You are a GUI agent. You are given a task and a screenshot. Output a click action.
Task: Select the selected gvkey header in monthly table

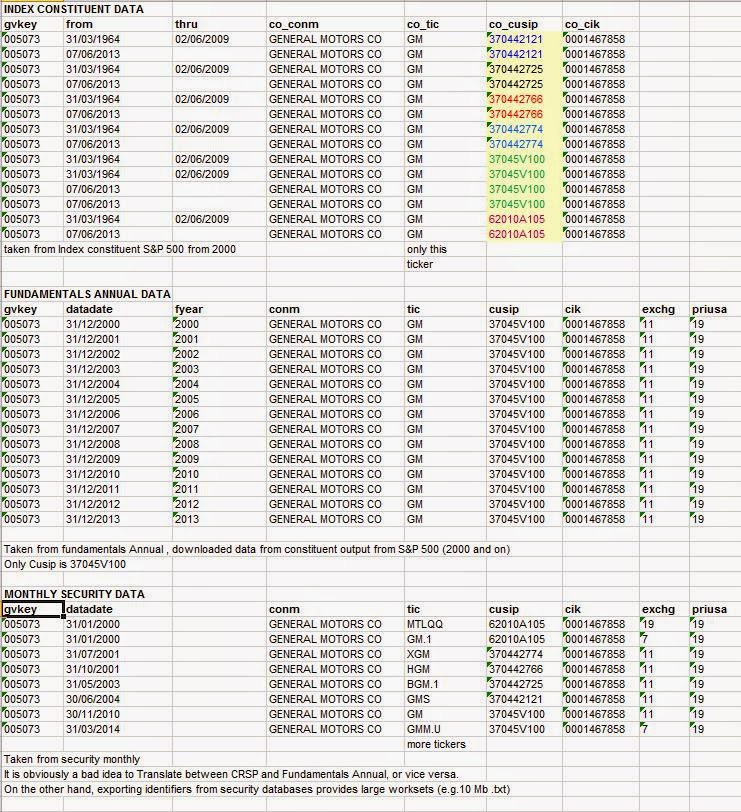33,610
